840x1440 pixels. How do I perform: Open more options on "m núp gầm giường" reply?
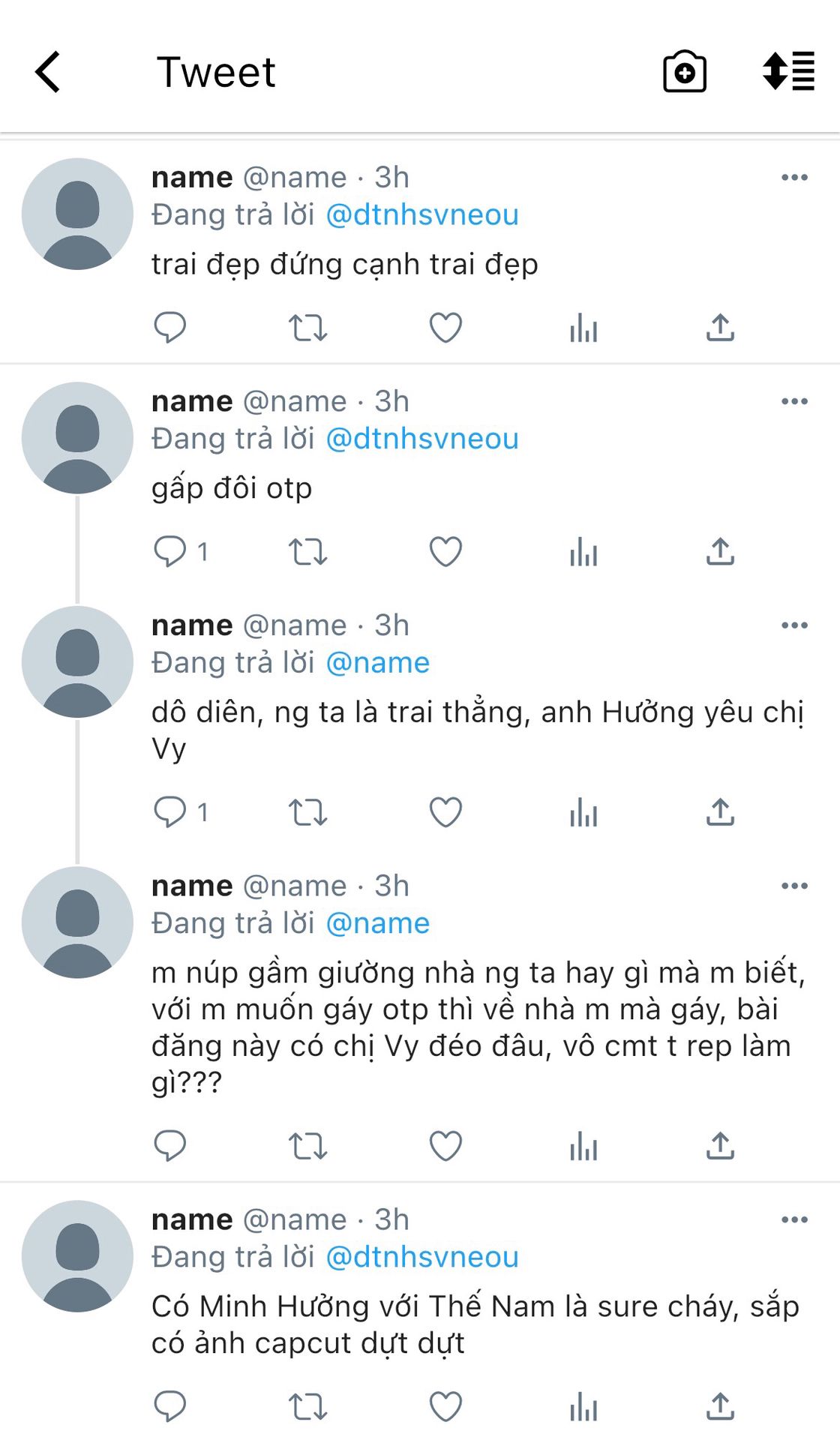point(794,886)
